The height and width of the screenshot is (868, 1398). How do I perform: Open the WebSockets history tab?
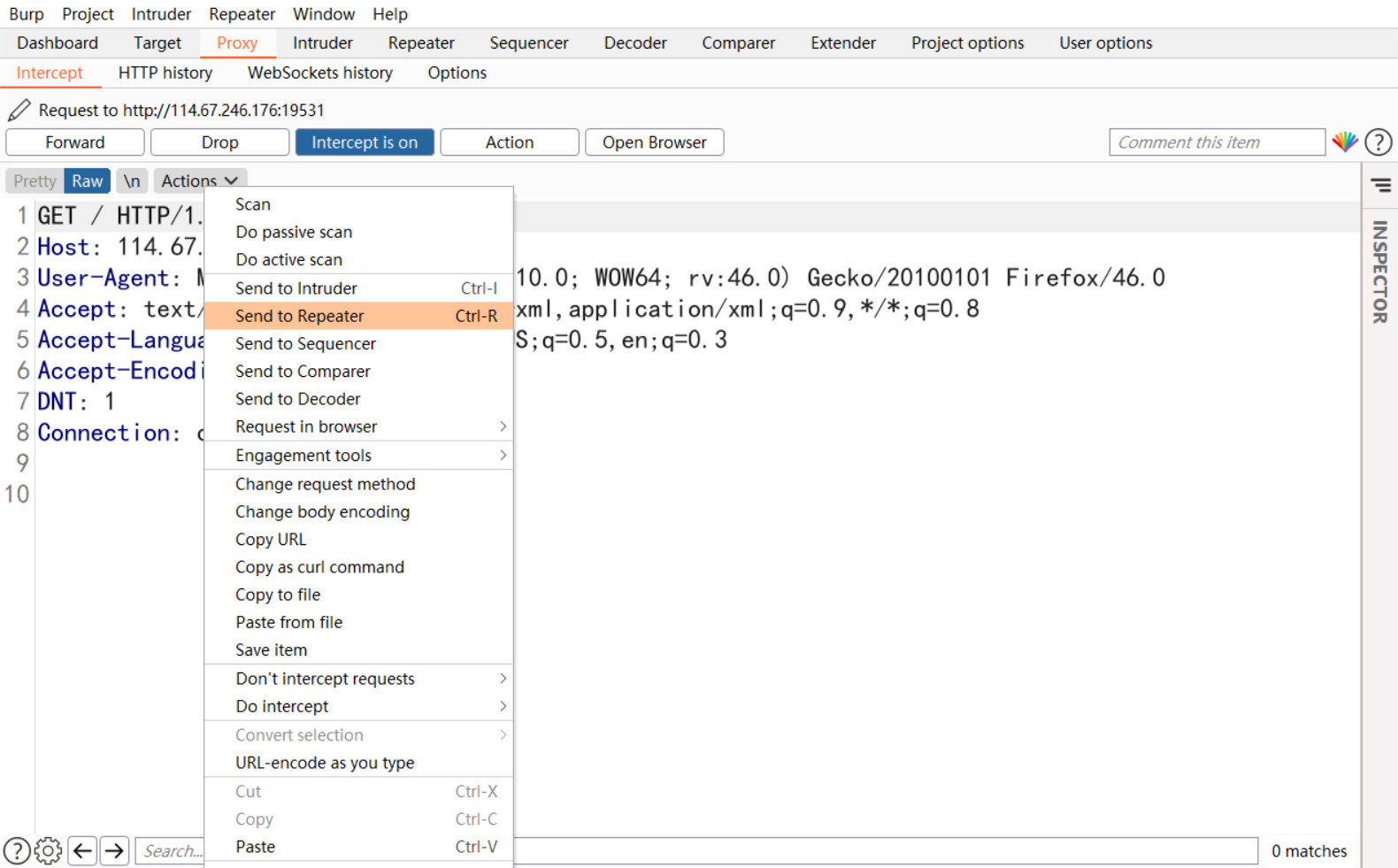[x=320, y=73]
